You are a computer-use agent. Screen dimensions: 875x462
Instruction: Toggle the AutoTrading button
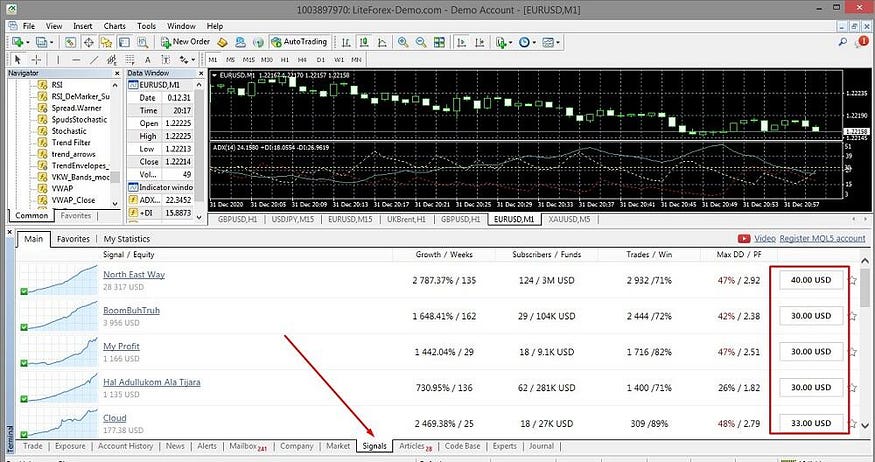(300, 42)
